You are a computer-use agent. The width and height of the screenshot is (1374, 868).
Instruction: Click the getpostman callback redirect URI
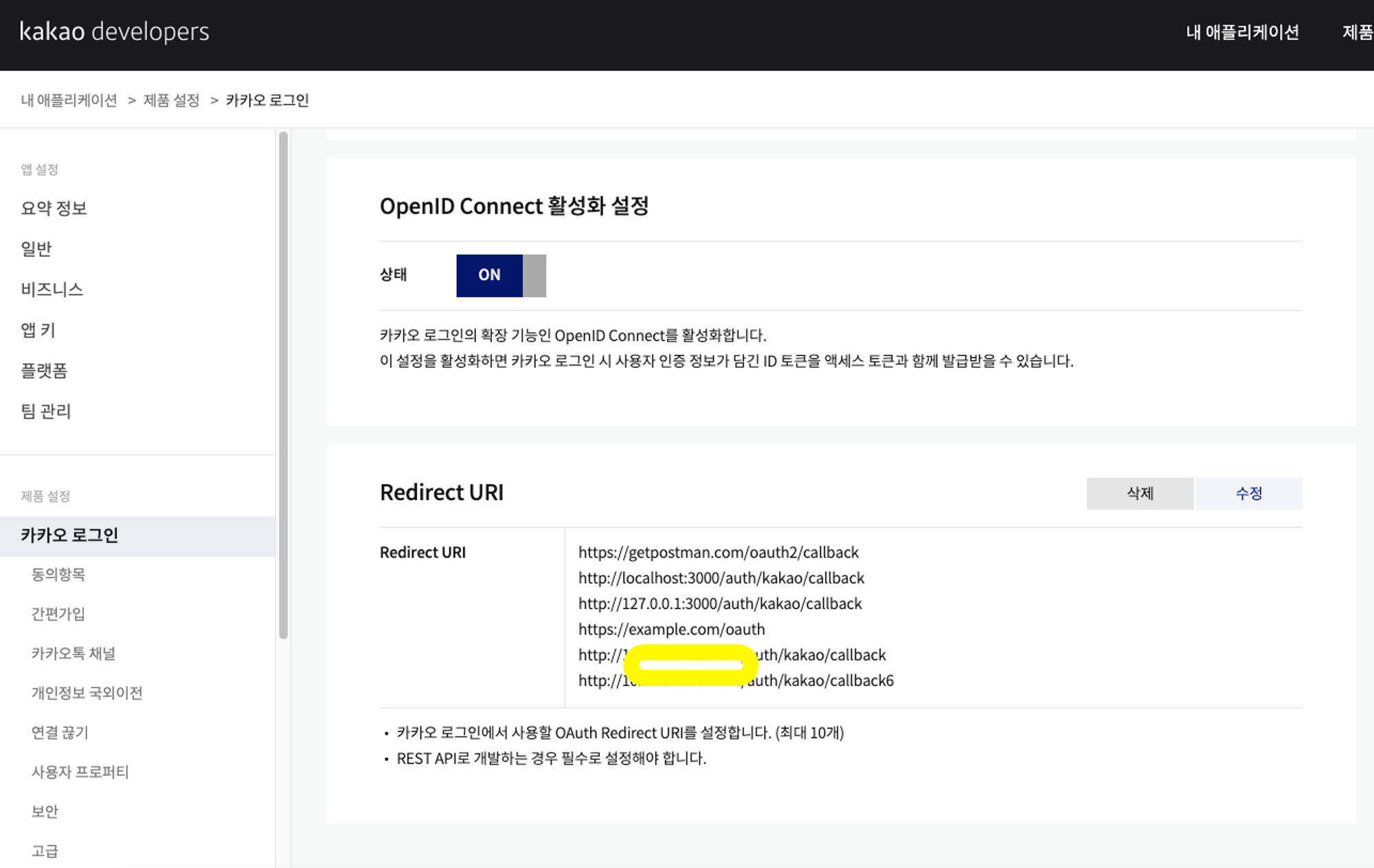pyautogui.click(x=718, y=552)
